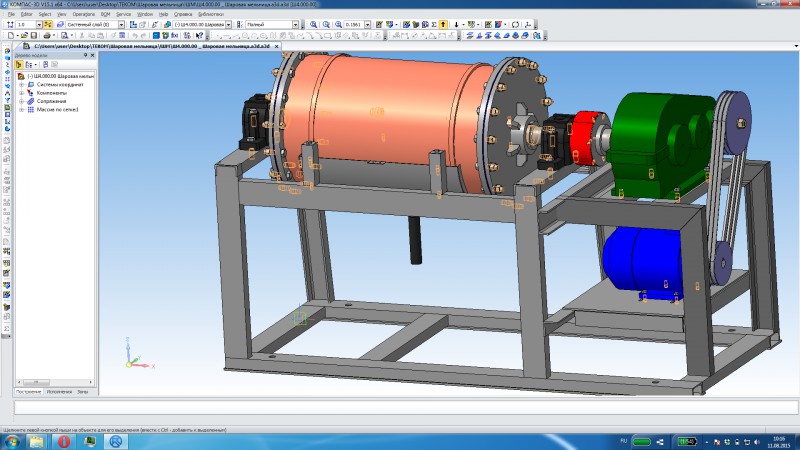Click the Open file folder icon

(x=24, y=35)
